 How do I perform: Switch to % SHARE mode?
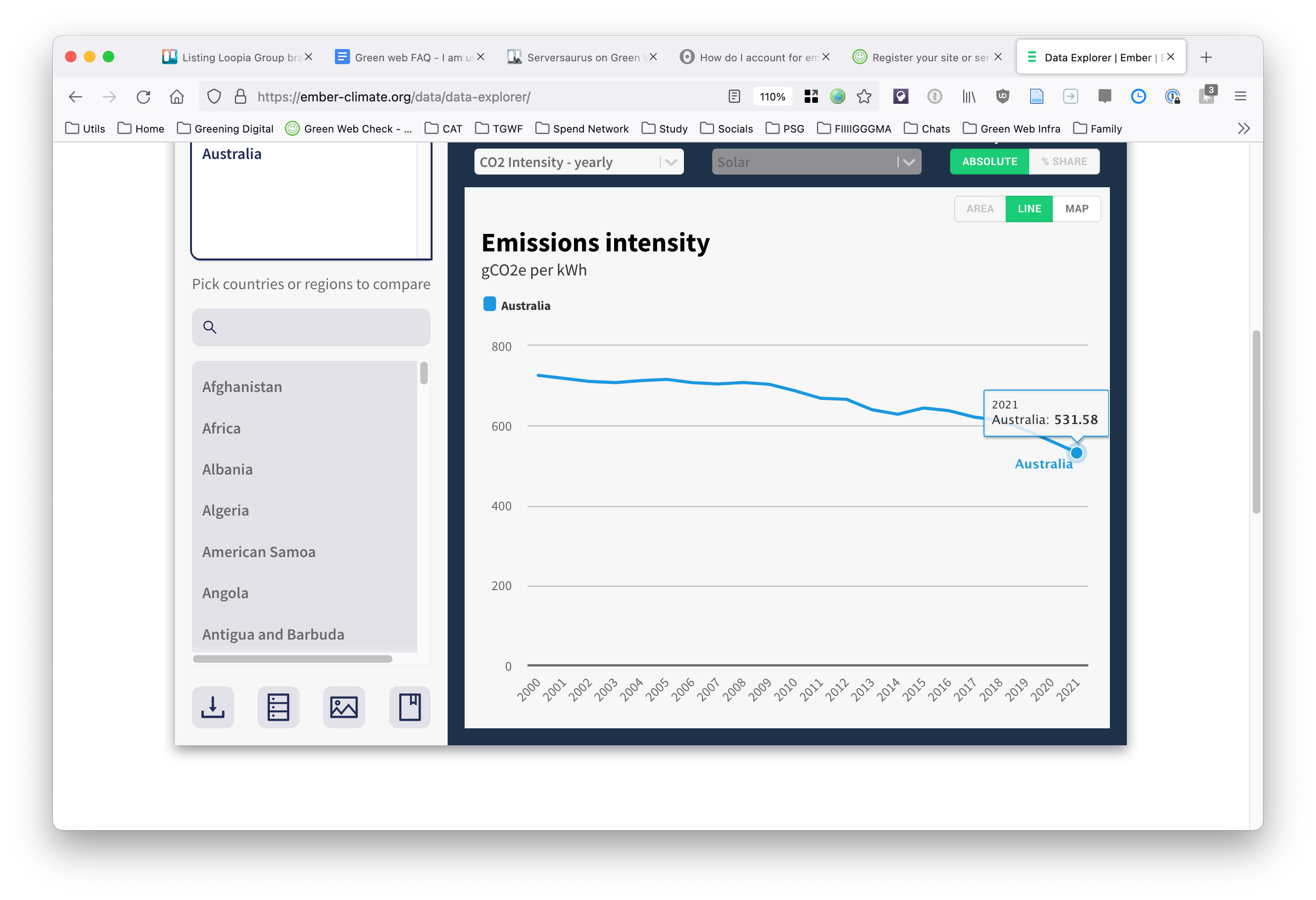pyautogui.click(x=1064, y=161)
